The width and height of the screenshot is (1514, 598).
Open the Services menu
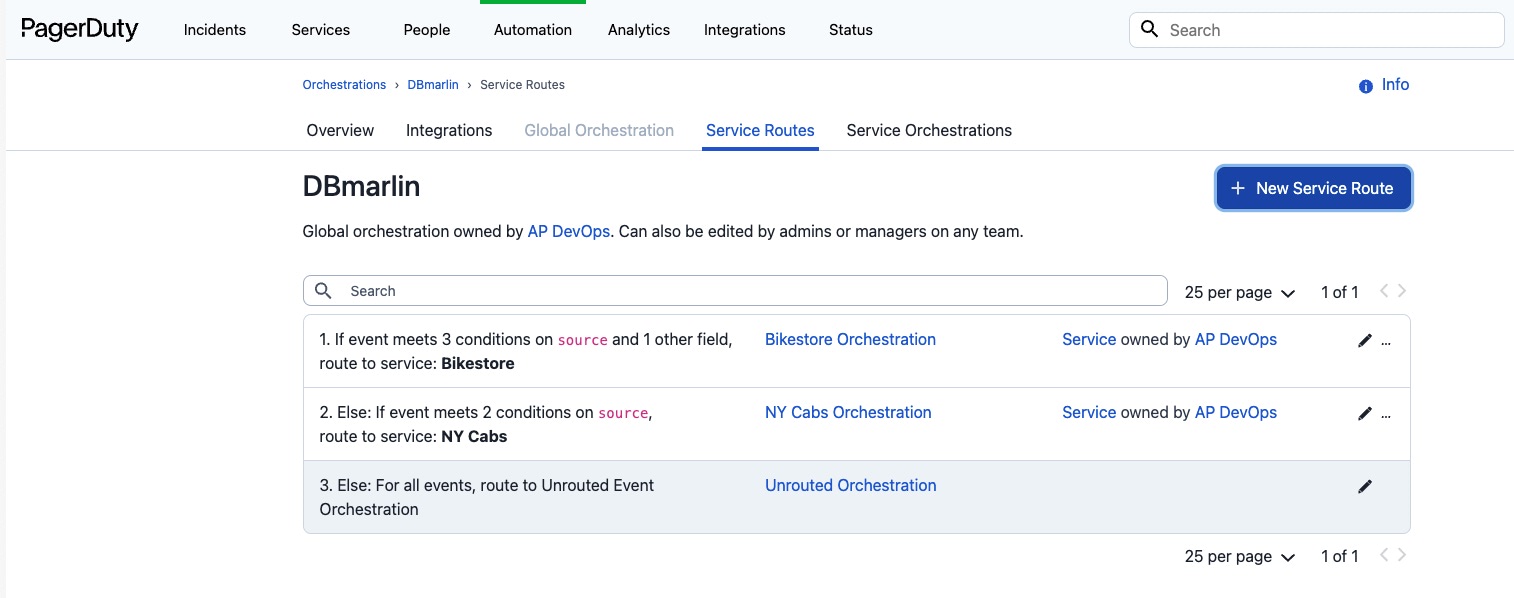[321, 30]
